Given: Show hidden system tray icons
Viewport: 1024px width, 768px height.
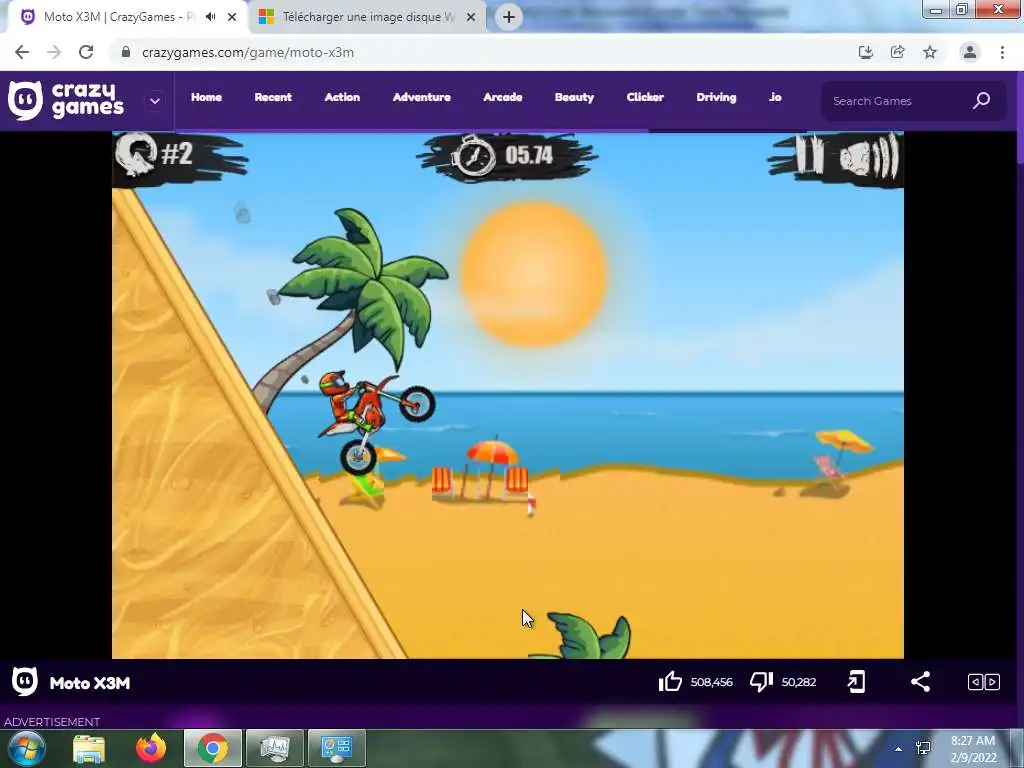Looking at the screenshot, I should click(899, 749).
